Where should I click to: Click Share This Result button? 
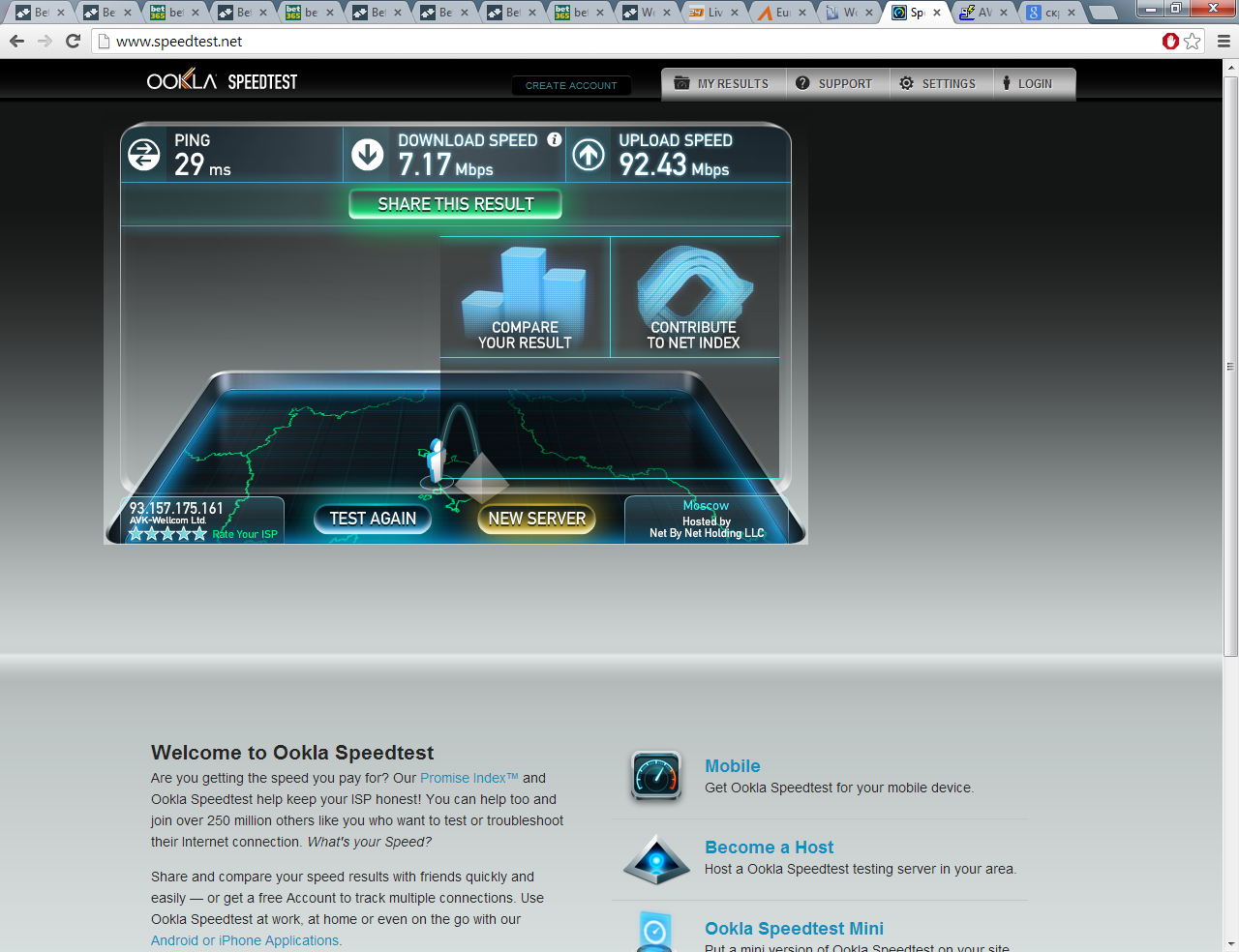pyautogui.click(x=455, y=204)
